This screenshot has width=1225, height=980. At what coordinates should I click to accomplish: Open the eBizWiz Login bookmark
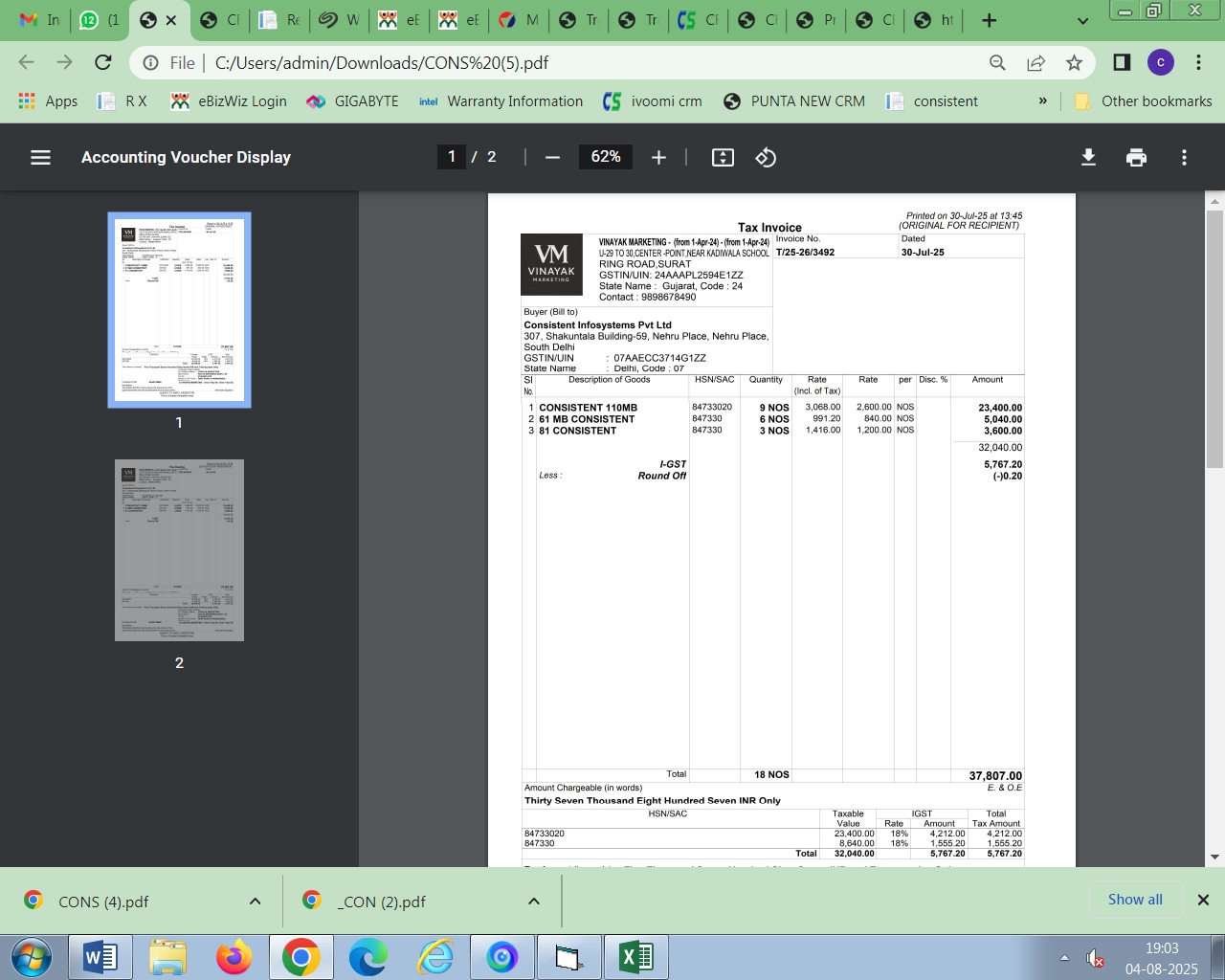coord(229,101)
